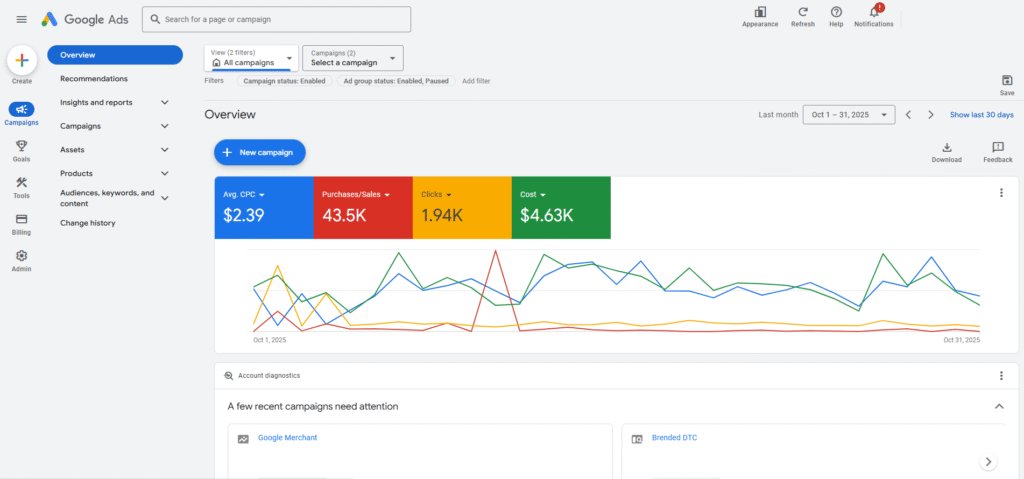Screen dimensions: 1024x479
Task: Open the date range dropdown
Action: [849, 115]
